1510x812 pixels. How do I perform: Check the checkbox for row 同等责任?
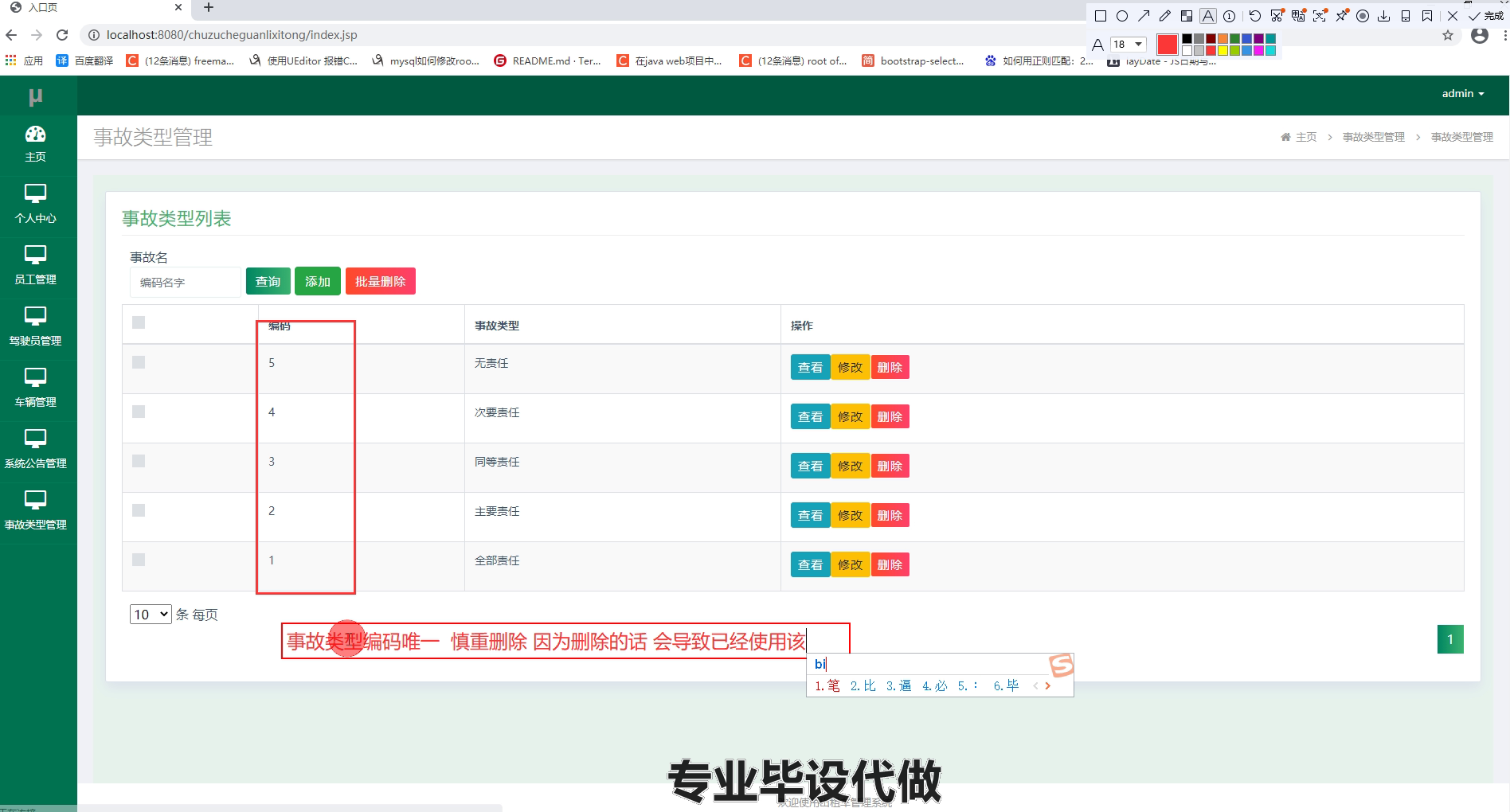[139, 461]
